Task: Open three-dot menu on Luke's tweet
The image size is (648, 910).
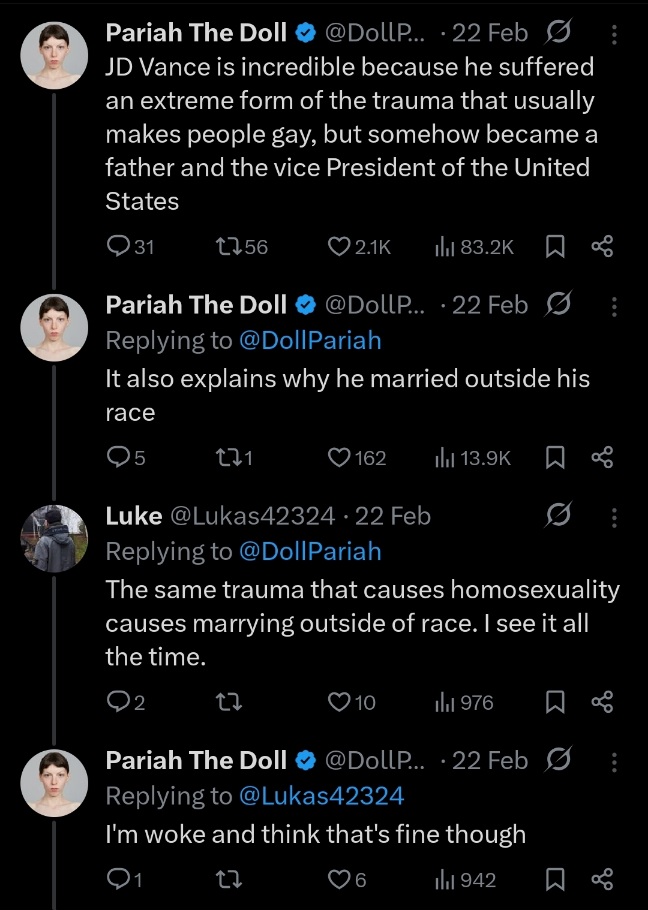Action: [x=613, y=516]
